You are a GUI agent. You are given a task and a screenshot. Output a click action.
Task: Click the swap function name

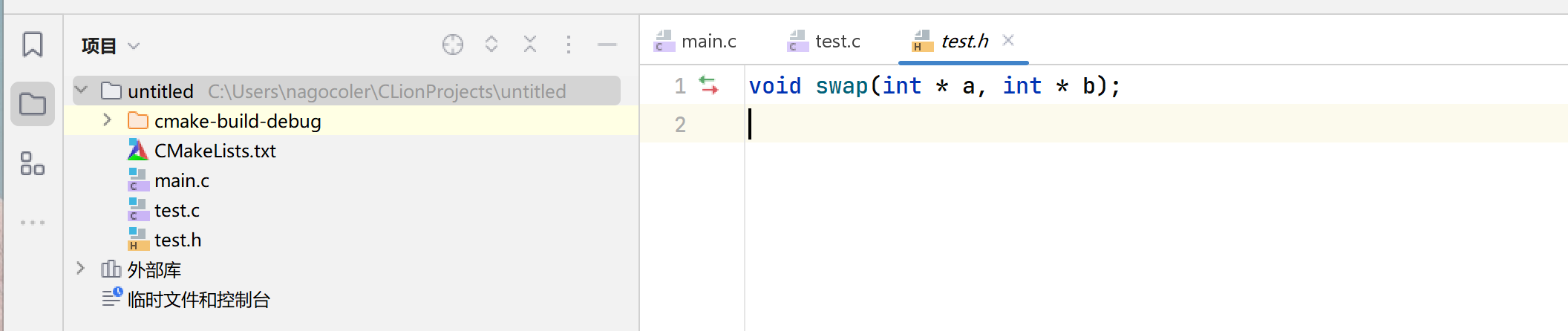pyautogui.click(x=842, y=86)
